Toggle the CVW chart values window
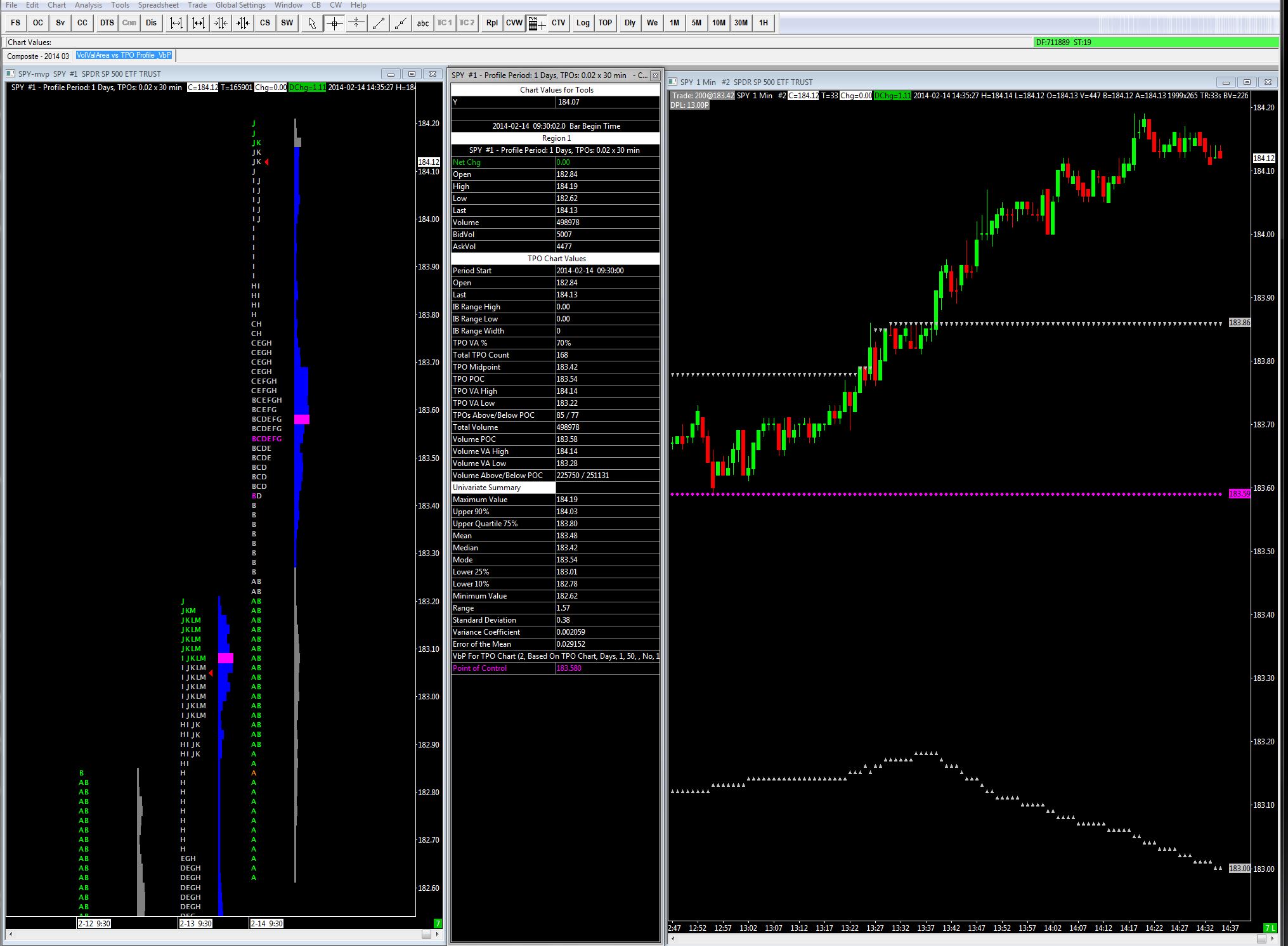Image resolution: width=1288 pixels, height=946 pixels. click(514, 23)
